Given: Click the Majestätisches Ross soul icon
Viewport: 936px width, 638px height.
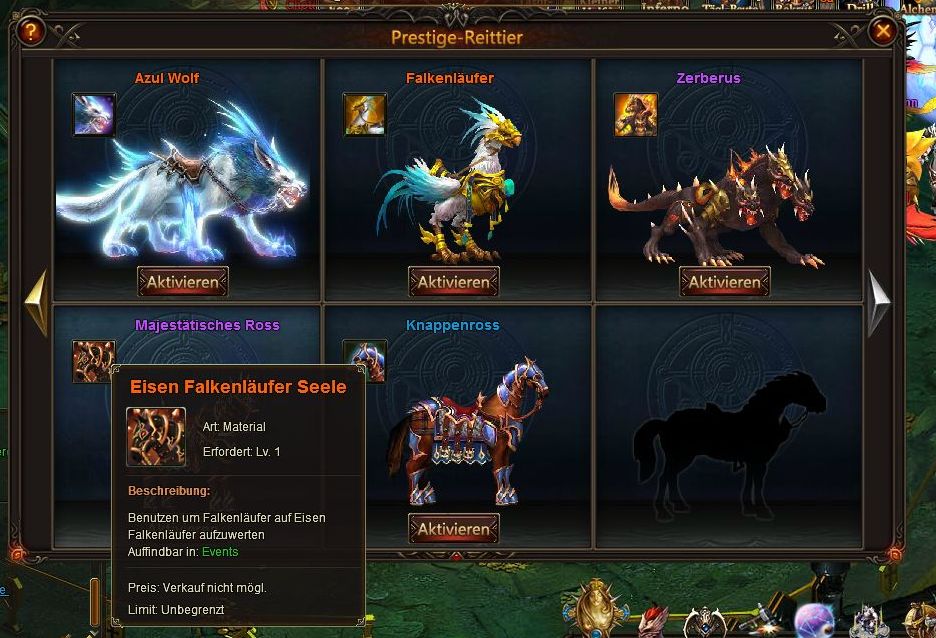Looking at the screenshot, I should click(94, 361).
